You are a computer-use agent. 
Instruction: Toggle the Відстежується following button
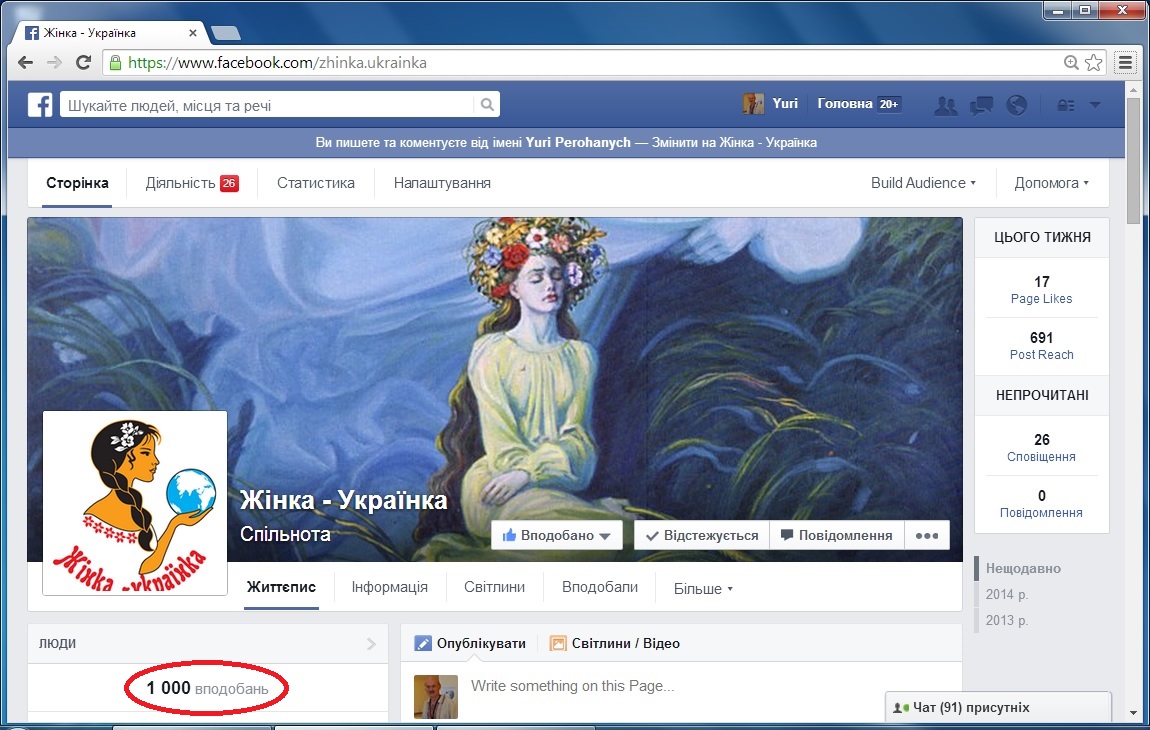tap(701, 535)
